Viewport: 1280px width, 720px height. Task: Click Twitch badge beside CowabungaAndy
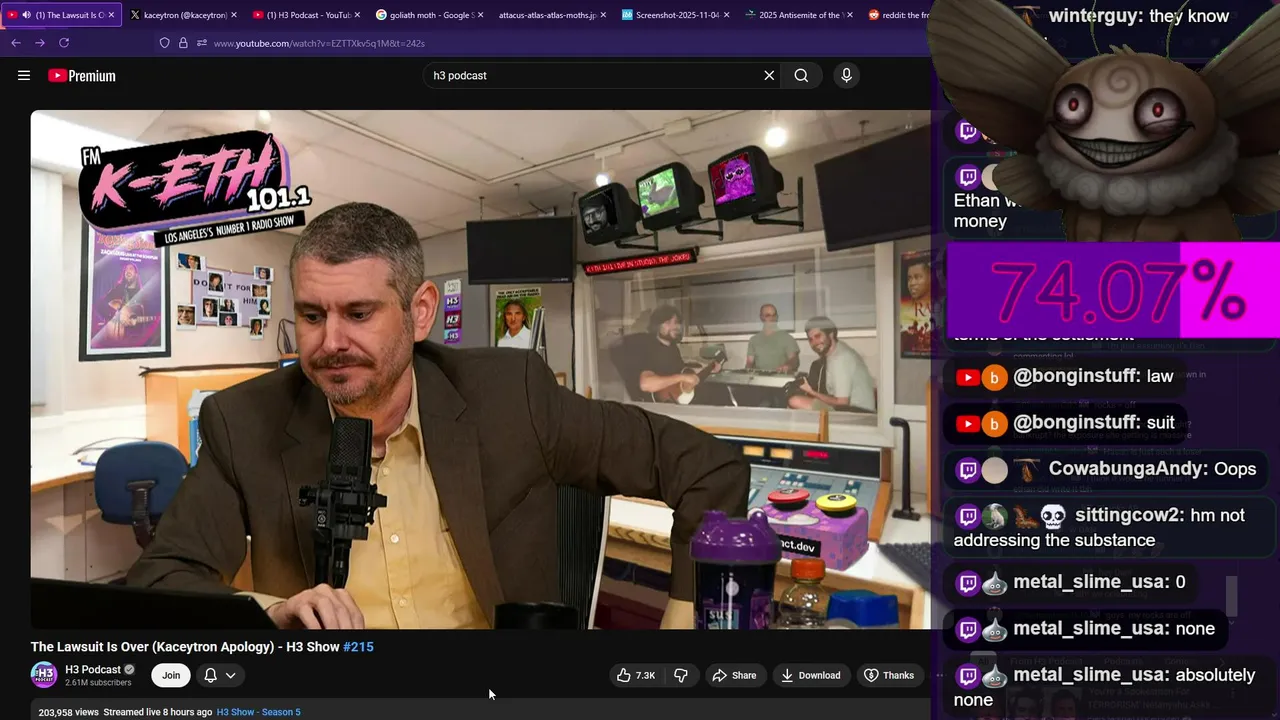pos(968,469)
